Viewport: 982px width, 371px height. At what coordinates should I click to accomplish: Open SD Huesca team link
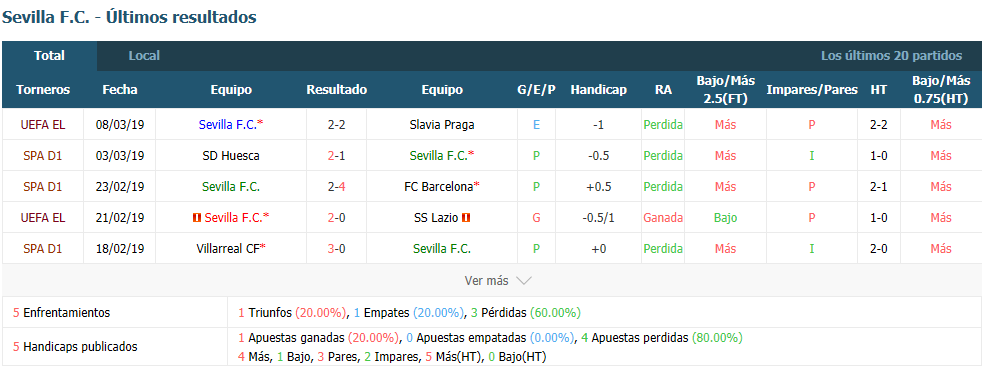[231, 155]
